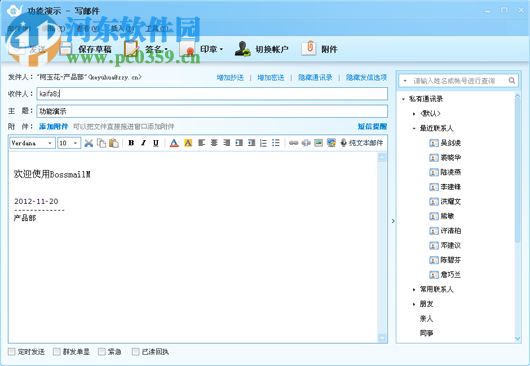This screenshot has height=366, width=530.
Task: Click the contact list scroll-down arrow
Action: (517, 338)
